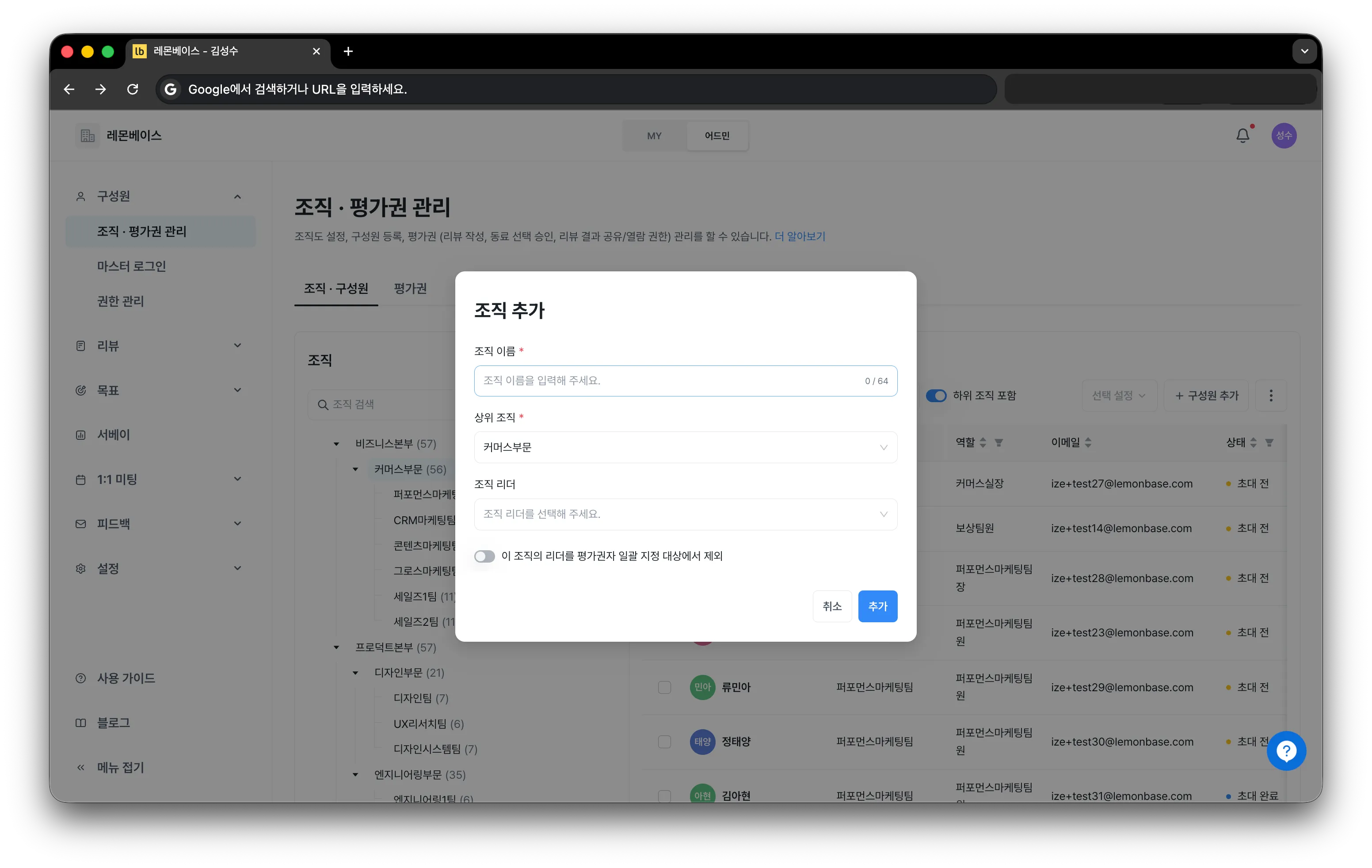Collapse the 디자인부문 tree node
Image resolution: width=1372 pixels, height=868 pixels.
(x=355, y=673)
